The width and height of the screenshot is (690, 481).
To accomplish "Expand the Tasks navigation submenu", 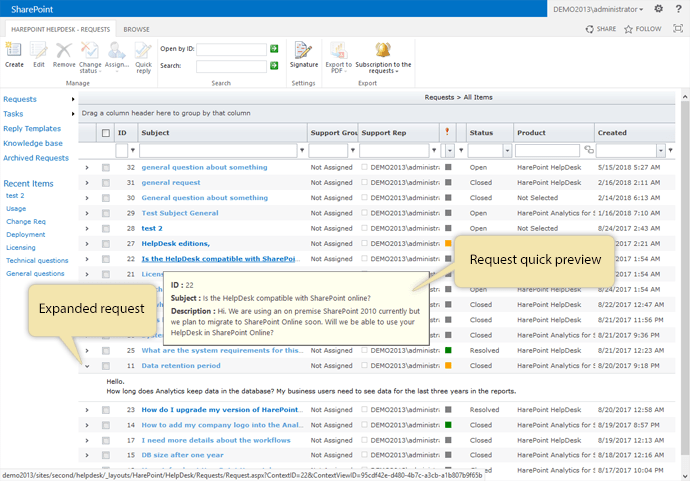I will (73, 114).
